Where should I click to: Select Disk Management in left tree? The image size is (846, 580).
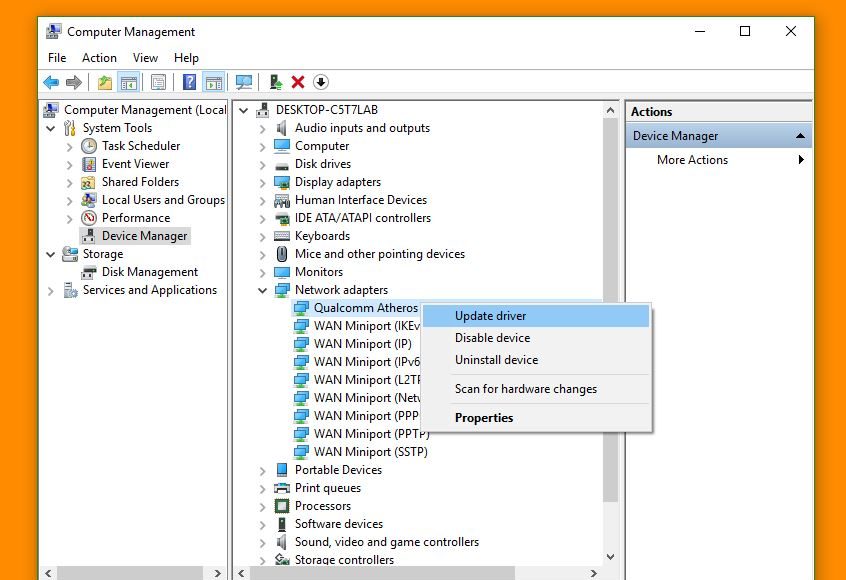point(149,272)
